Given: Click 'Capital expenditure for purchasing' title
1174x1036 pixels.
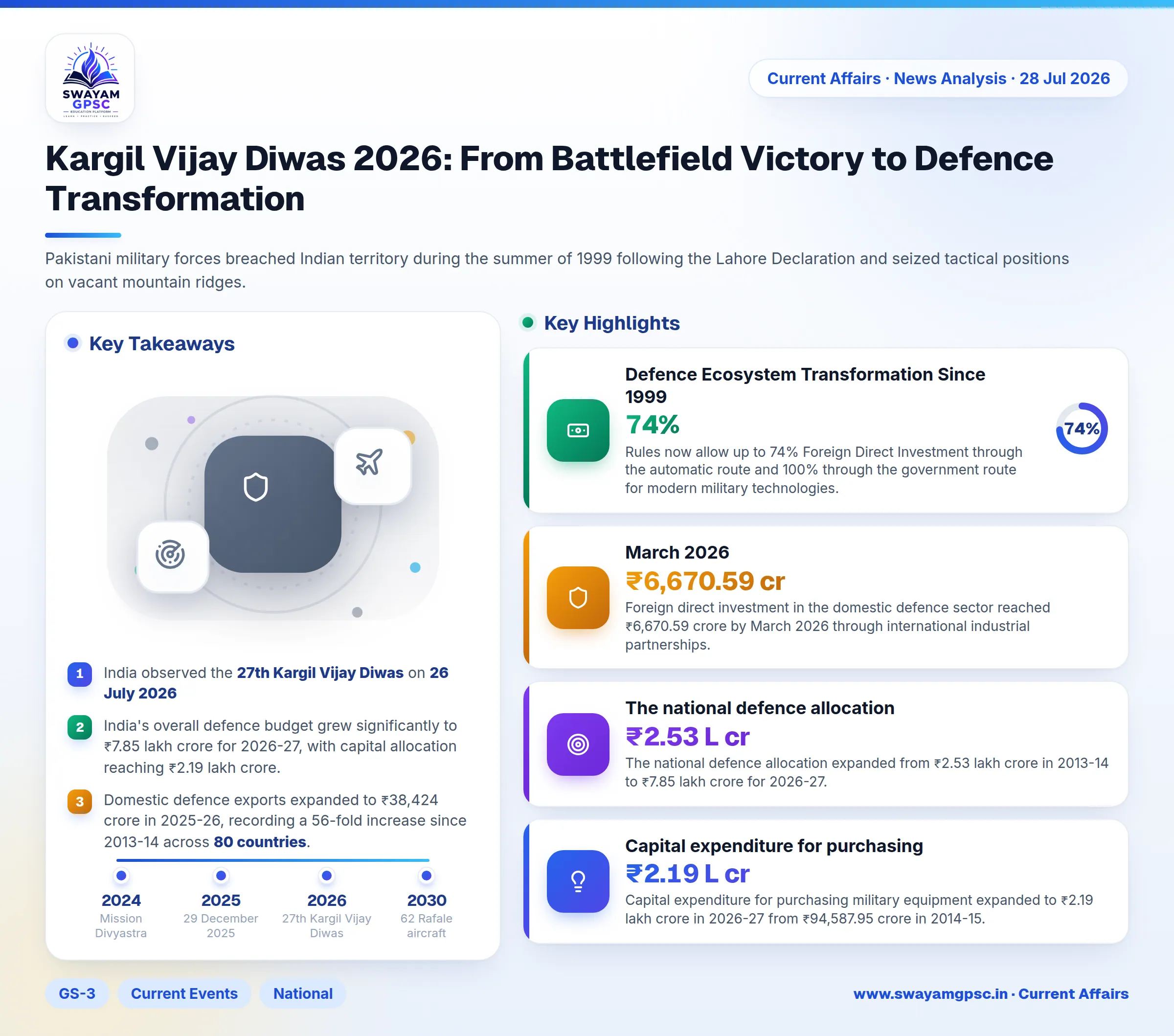Looking at the screenshot, I should click(x=774, y=846).
